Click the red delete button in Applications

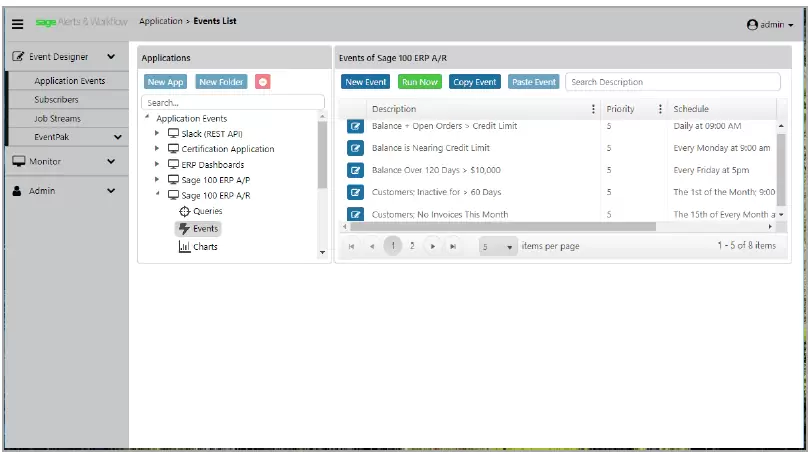pyautogui.click(x=262, y=82)
